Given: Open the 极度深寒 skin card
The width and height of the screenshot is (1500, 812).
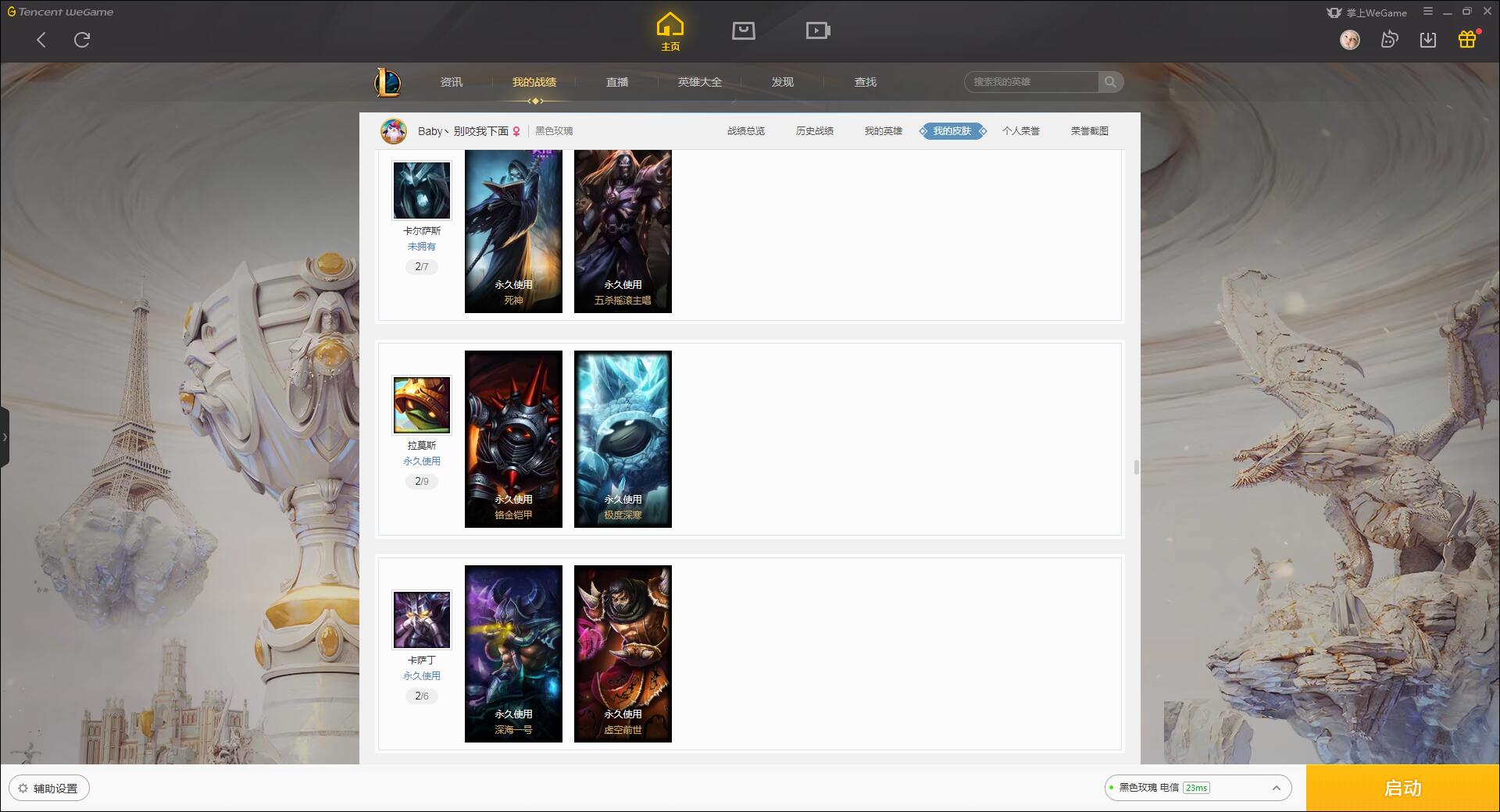Looking at the screenshot, I should click(623, 439).
